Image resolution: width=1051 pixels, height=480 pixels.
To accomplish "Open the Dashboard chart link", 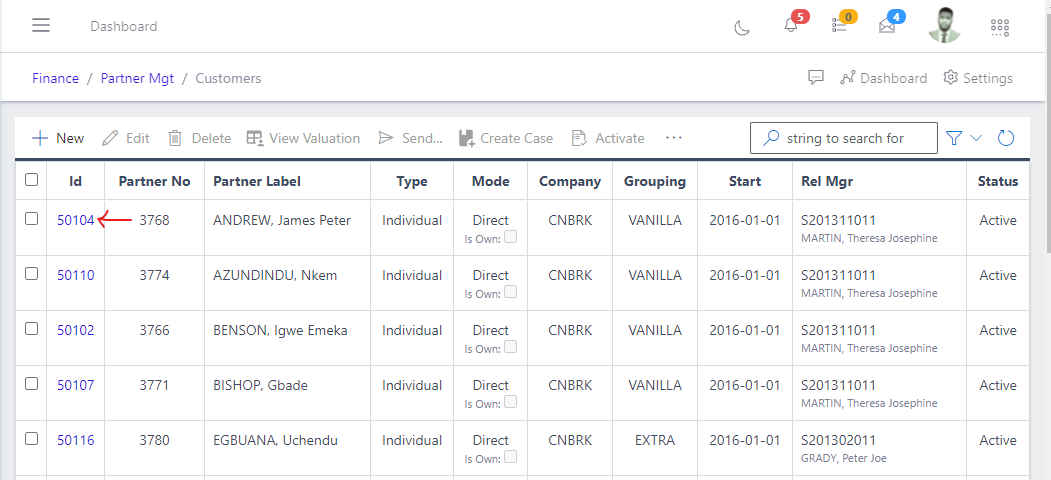I will click(x=883, y=78).
